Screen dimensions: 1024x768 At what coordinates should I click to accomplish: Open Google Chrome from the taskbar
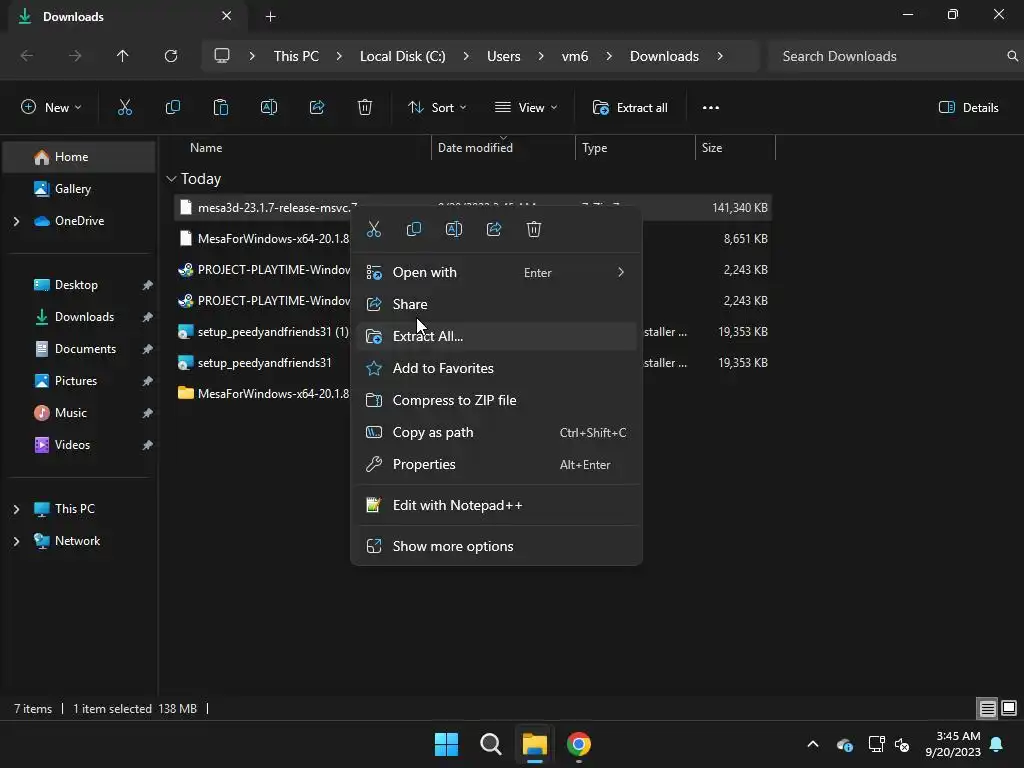point(579,744)
